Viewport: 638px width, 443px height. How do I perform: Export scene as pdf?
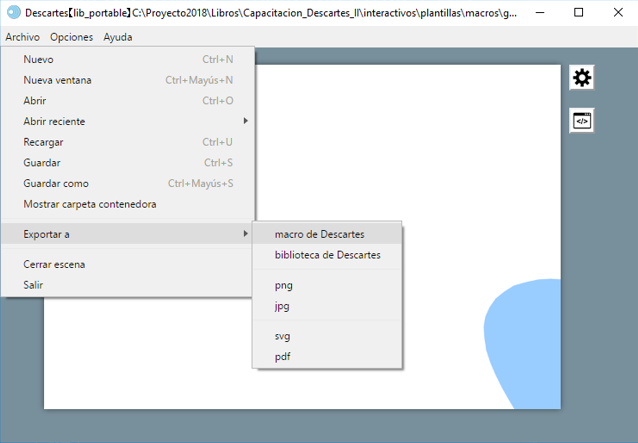(327, 357)
